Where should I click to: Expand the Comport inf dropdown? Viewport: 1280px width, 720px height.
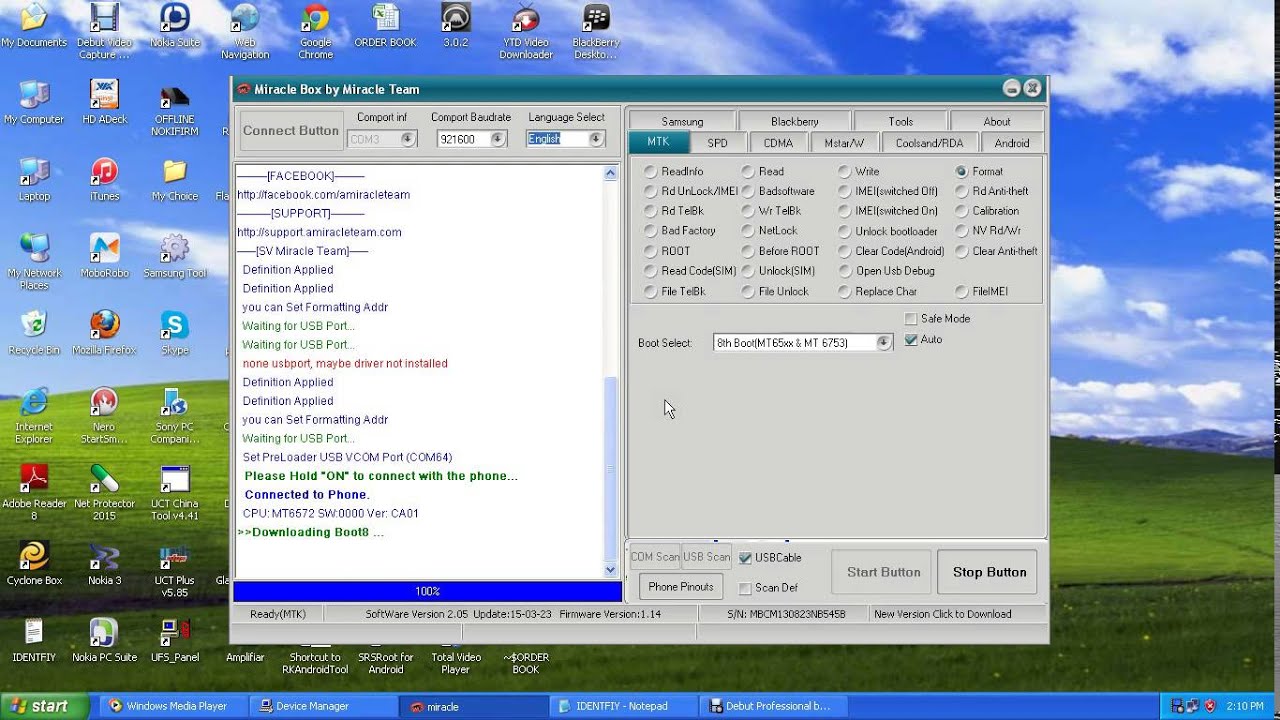pyautogui.click(x=408, y=139)
